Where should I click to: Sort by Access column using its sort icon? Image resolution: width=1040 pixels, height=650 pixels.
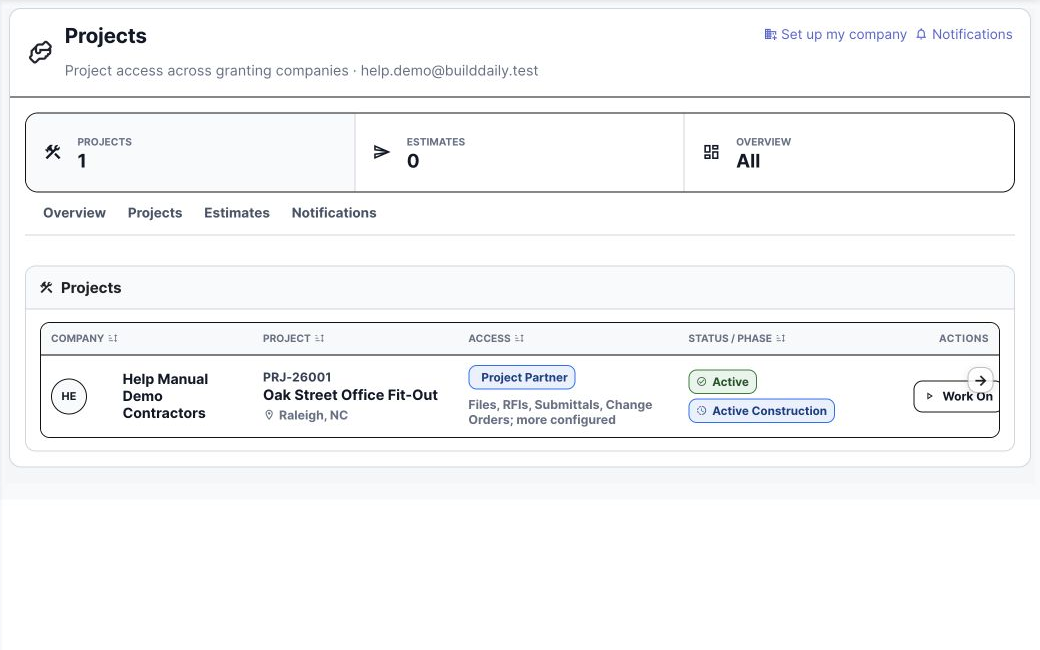point(519,338)
